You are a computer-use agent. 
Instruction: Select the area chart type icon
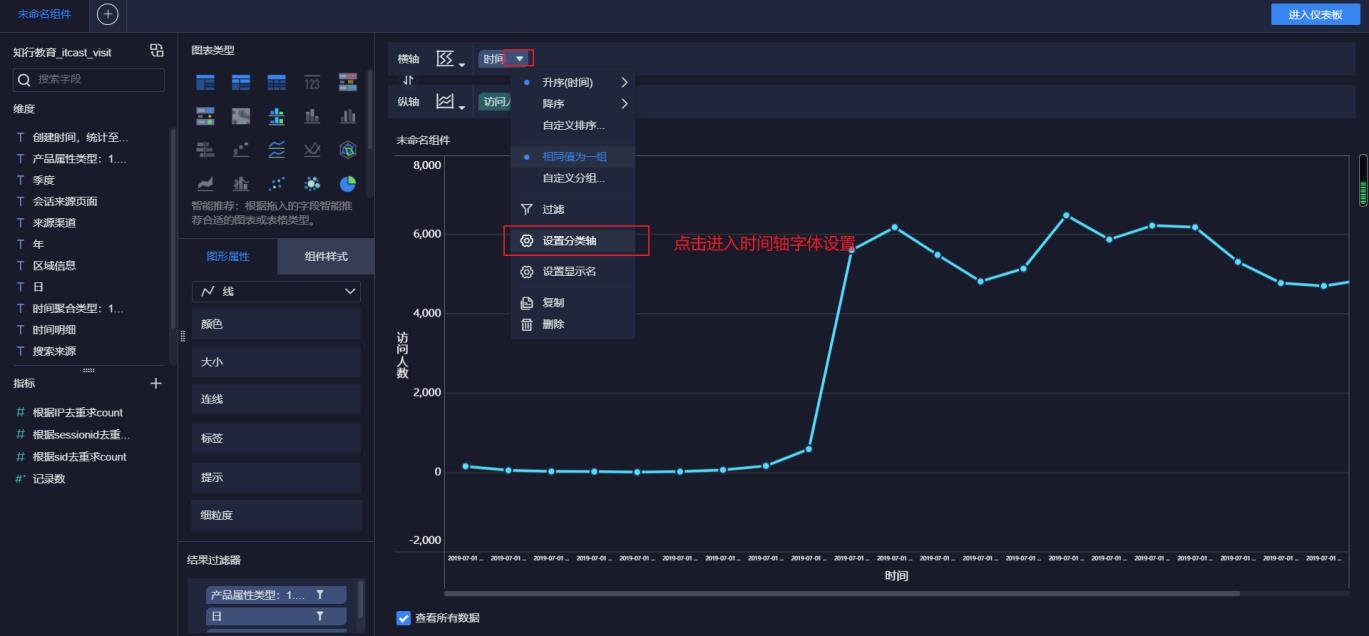pyautogui.click(x=207, y=183)
